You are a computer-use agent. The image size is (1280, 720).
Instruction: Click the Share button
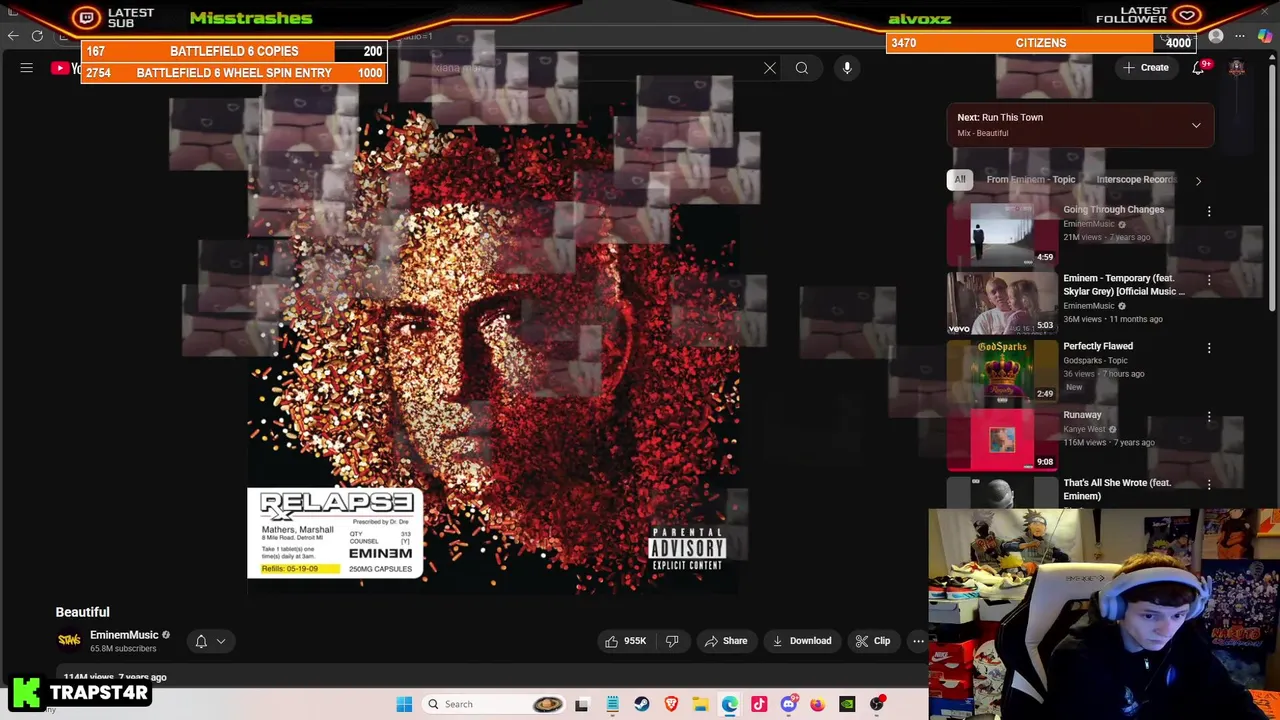pos(726,641)
